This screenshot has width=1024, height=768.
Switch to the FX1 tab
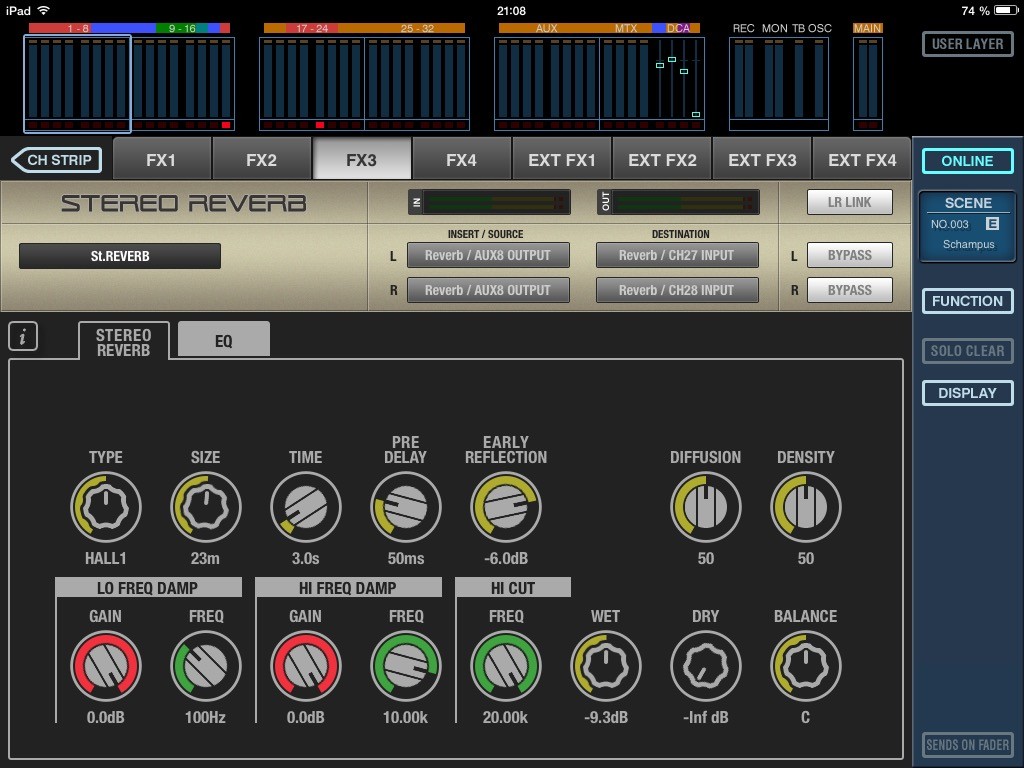pyautogui.click(x=161, y=159)
